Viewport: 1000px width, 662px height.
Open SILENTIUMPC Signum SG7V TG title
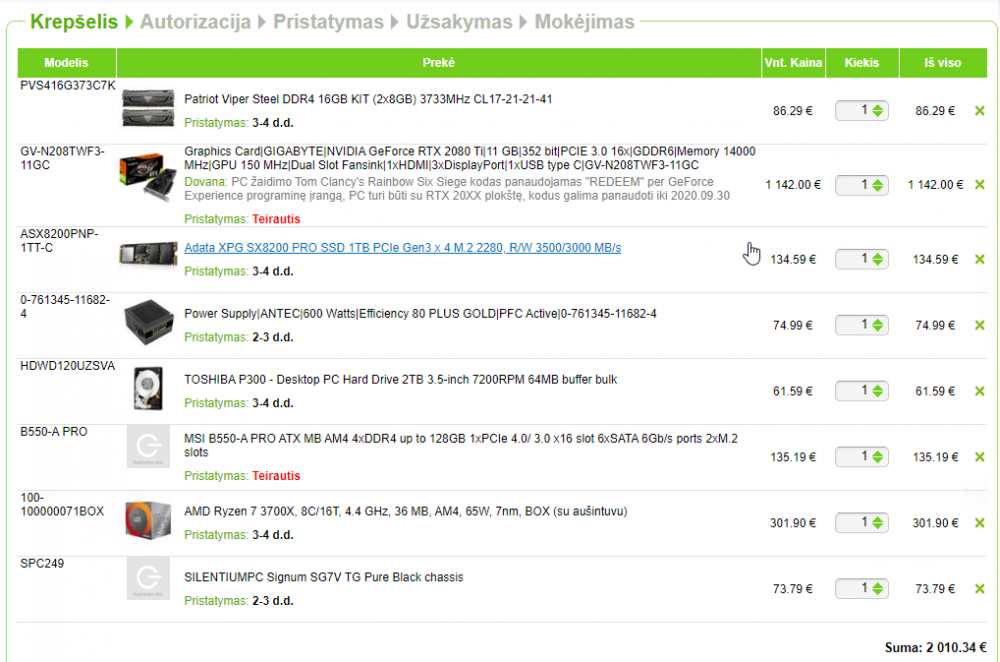pos(323,577)
